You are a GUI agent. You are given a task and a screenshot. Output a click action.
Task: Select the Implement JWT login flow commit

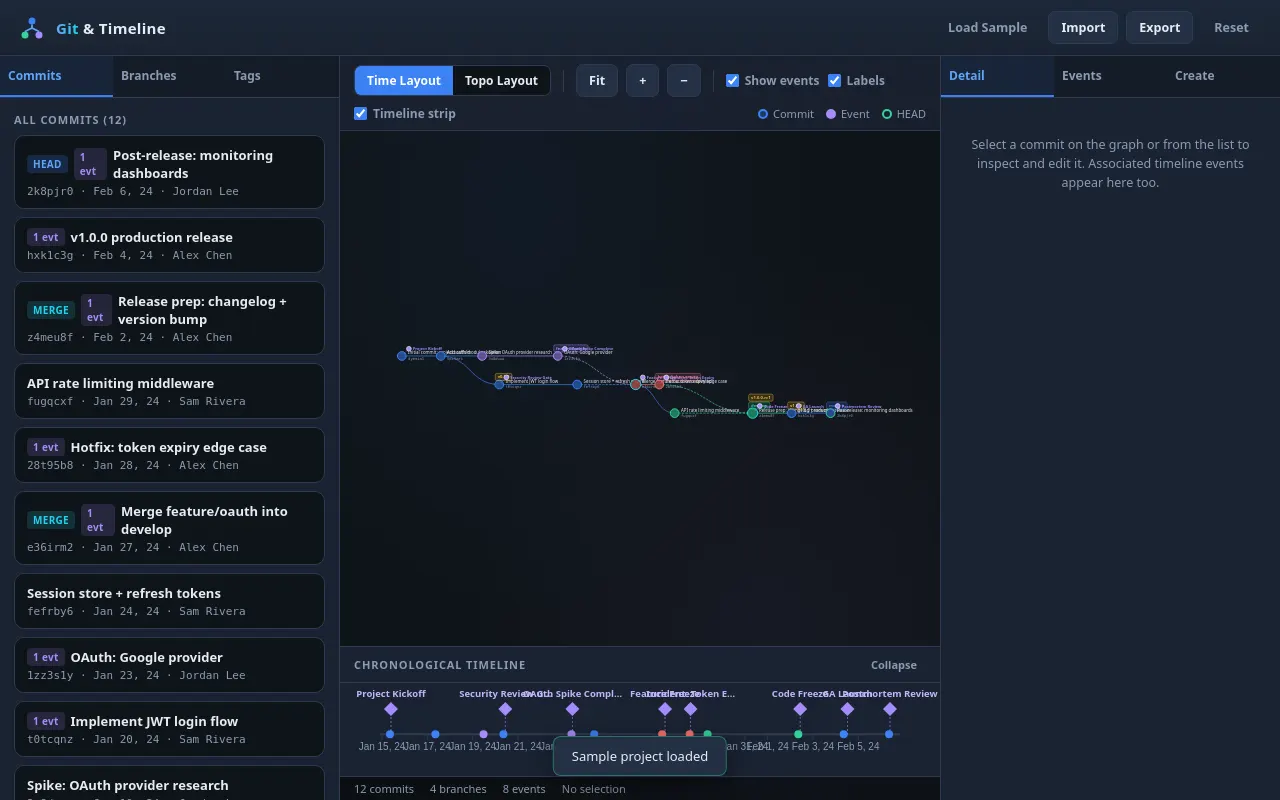[x=169, y=729]
